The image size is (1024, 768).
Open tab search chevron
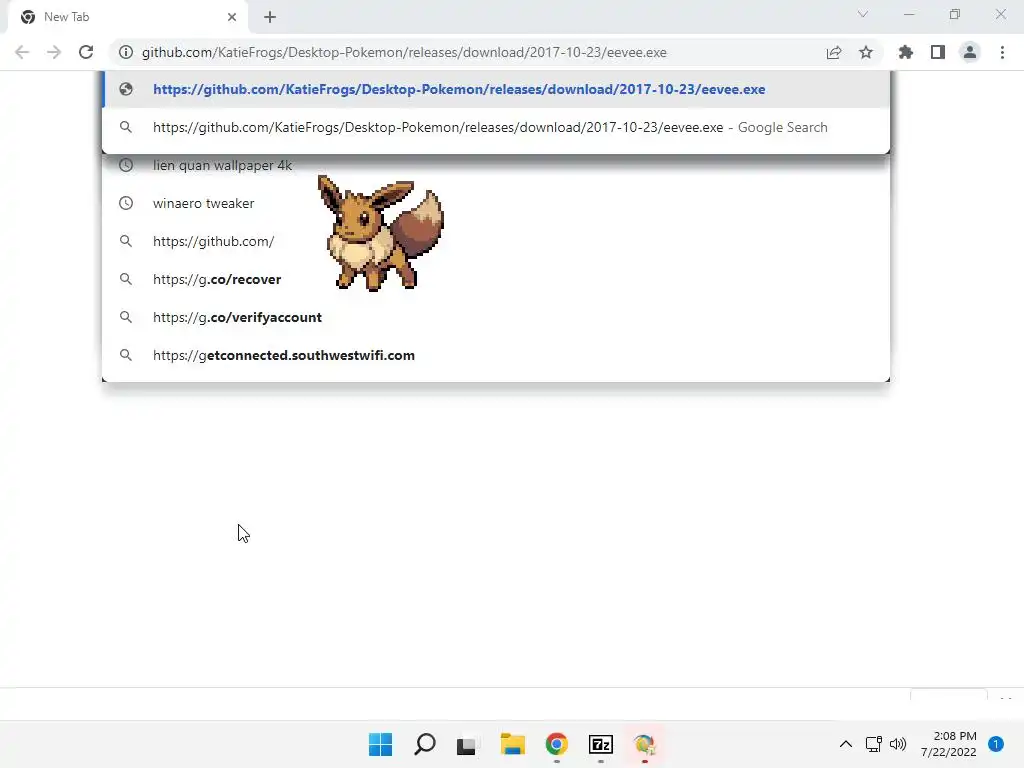click(863, 14)
